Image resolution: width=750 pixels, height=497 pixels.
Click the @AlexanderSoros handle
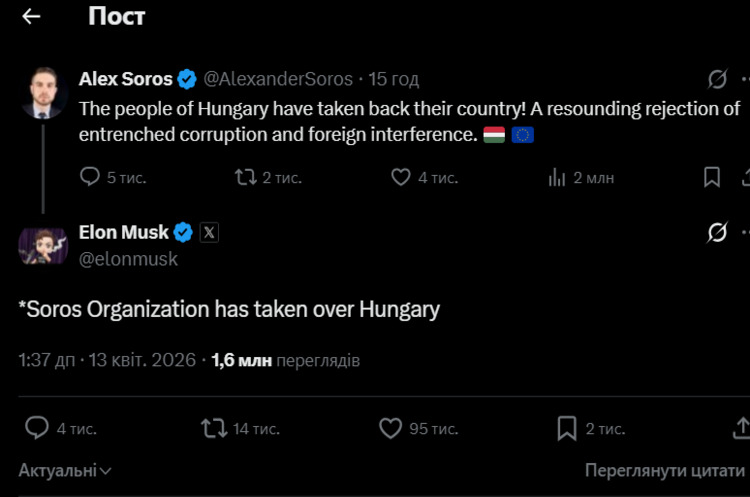(278, 79)
